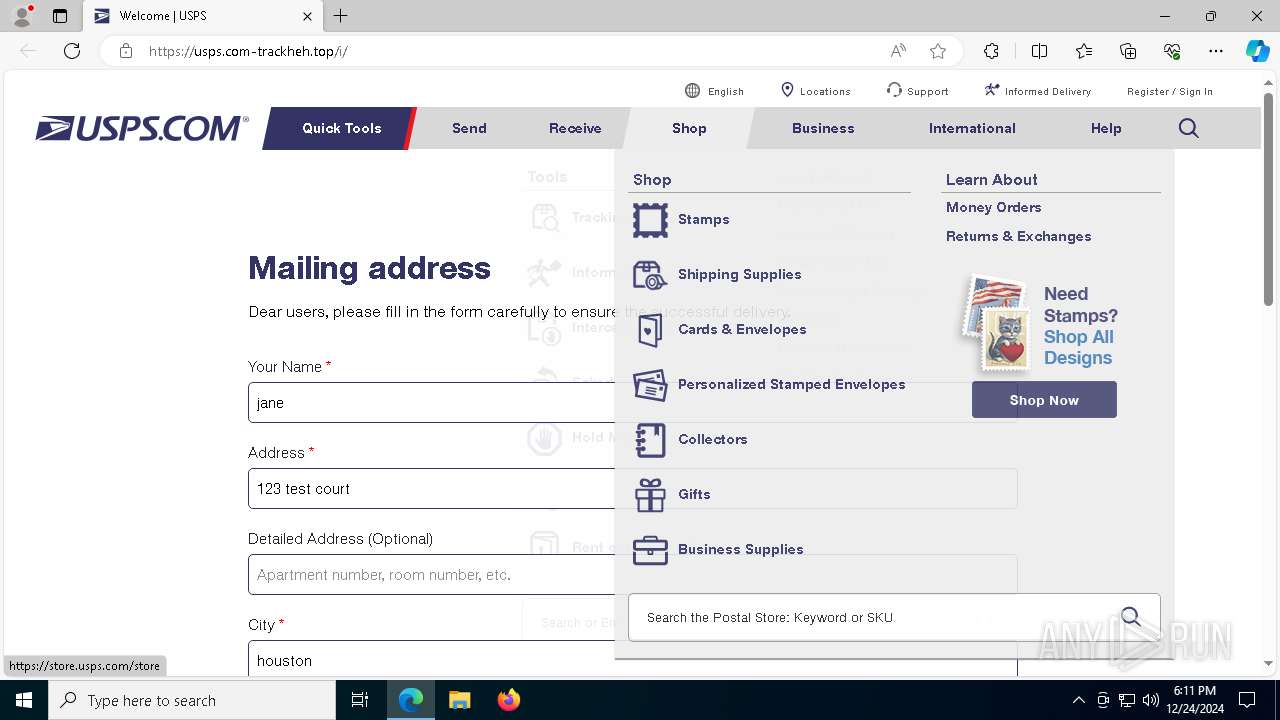Click the Shop Now button
The width and height of the screenshot is (1280, 720).
pyautogui.click(x=1044, y=400)
